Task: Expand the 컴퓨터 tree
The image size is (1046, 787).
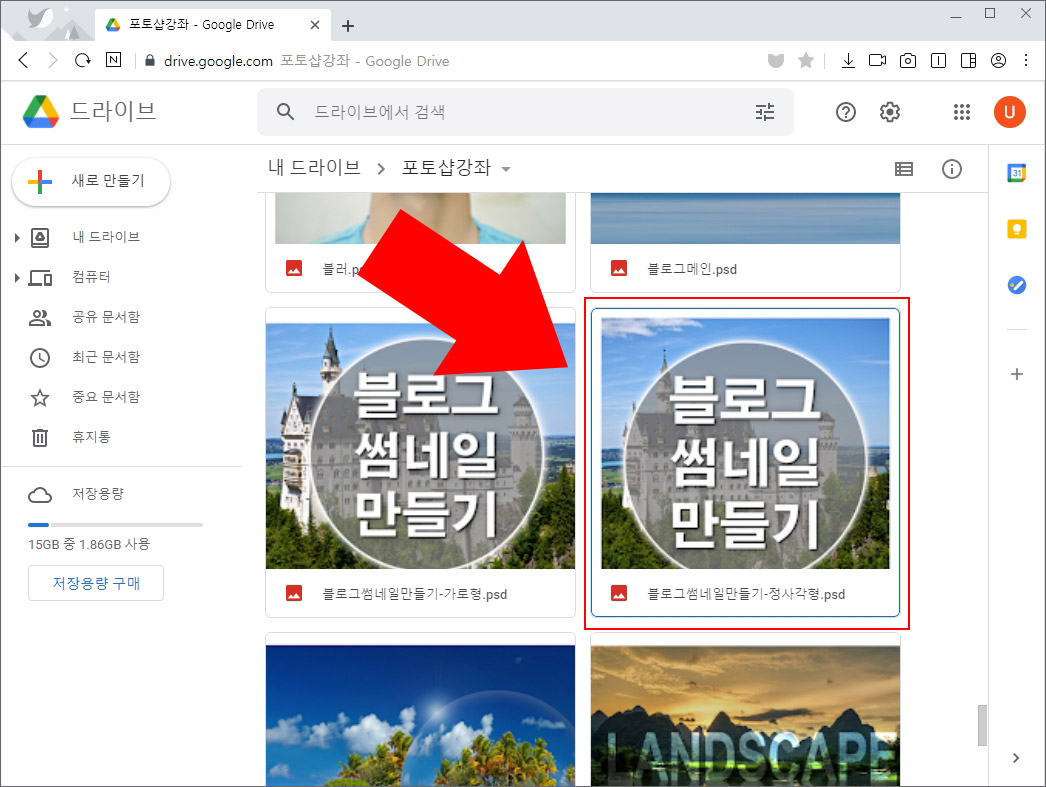Action: coord(17,277)
